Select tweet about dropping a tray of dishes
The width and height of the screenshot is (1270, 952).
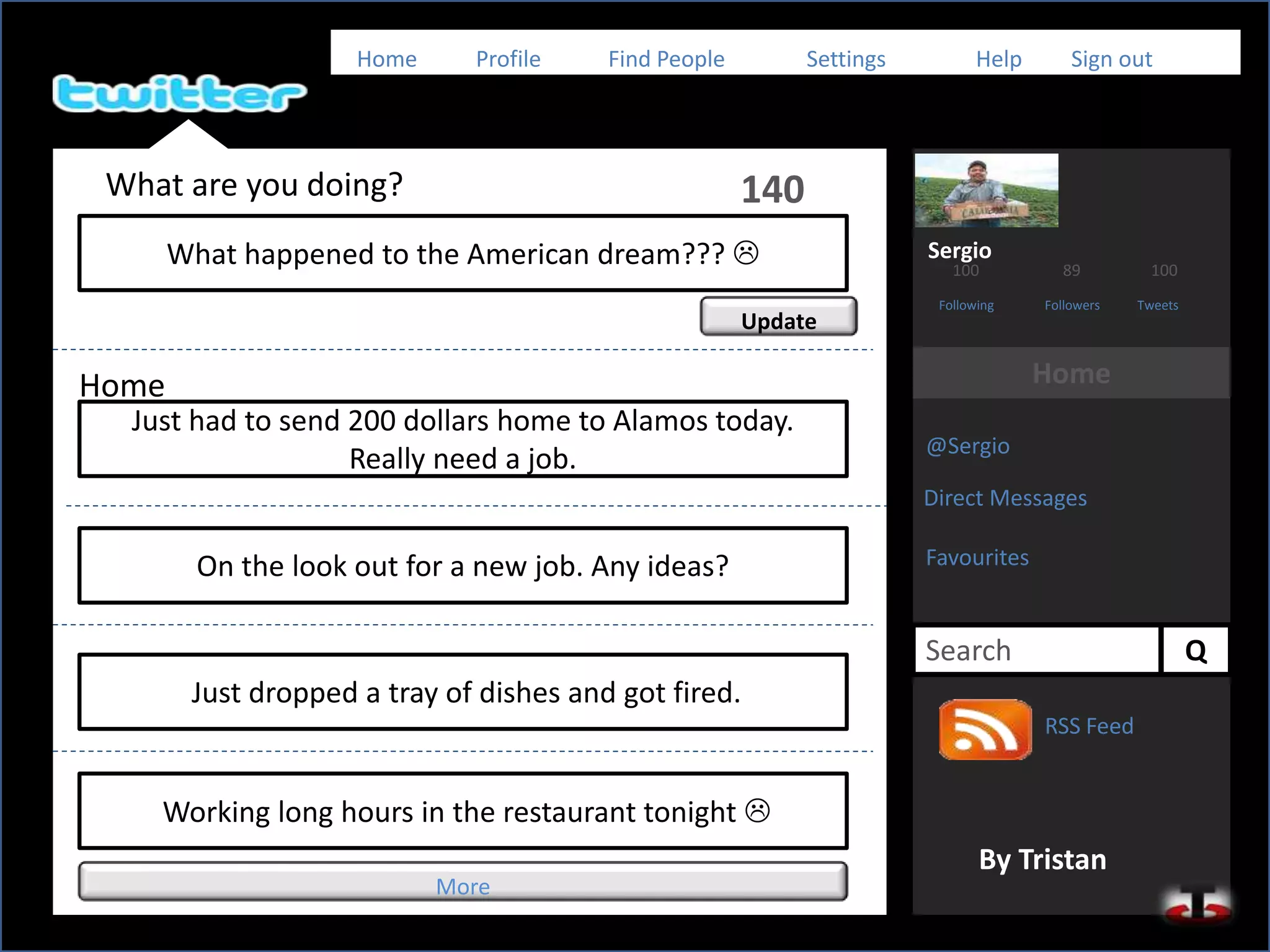coord(463,692)
